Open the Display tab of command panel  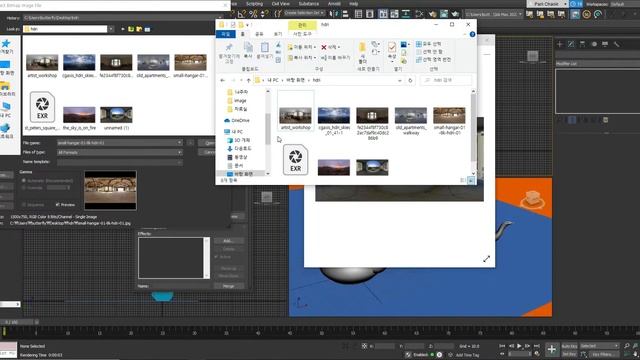(605, 44)
